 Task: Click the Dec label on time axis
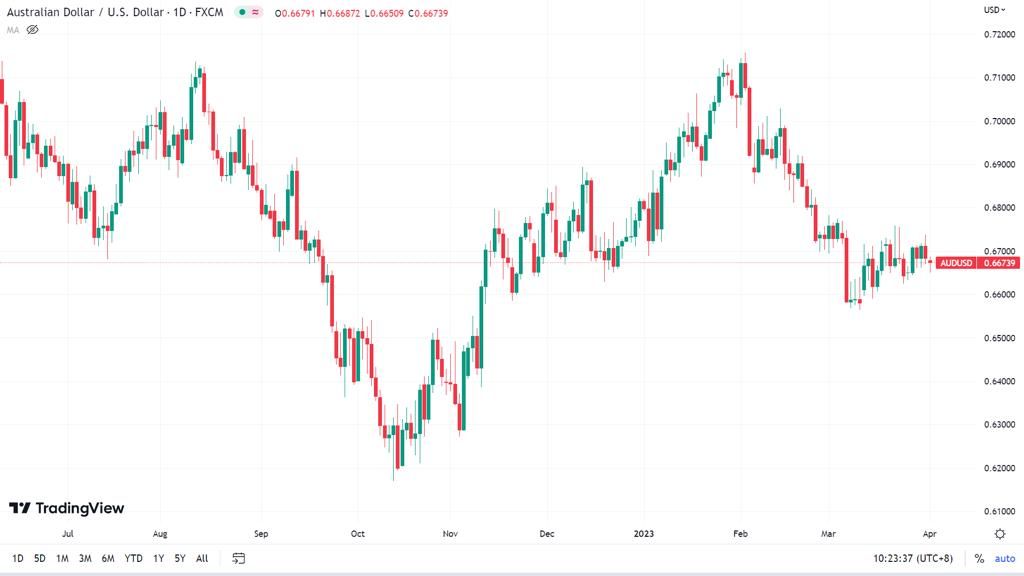[547, 534]
